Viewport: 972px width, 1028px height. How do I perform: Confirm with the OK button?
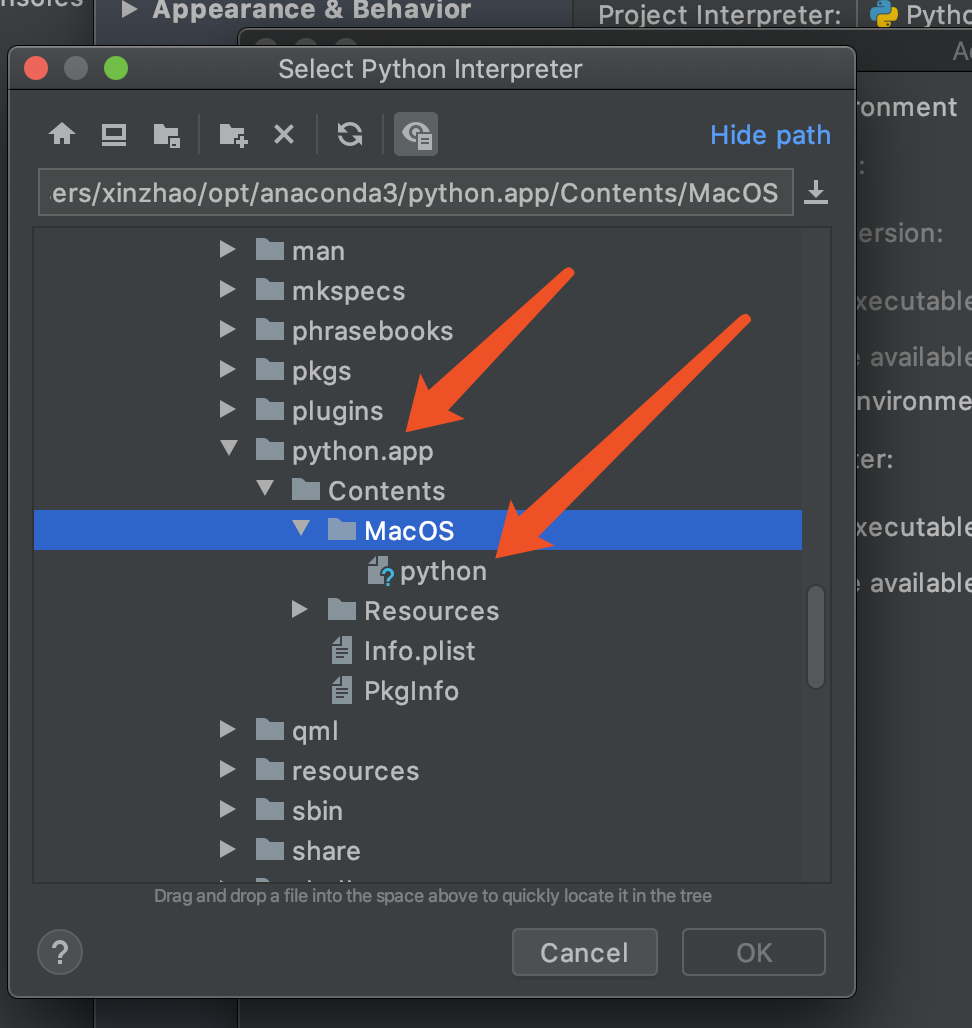click(754, 952)
